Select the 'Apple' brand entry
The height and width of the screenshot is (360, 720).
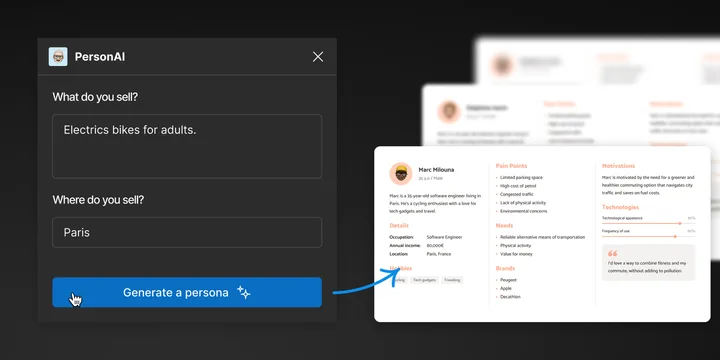tap(506, 288)
